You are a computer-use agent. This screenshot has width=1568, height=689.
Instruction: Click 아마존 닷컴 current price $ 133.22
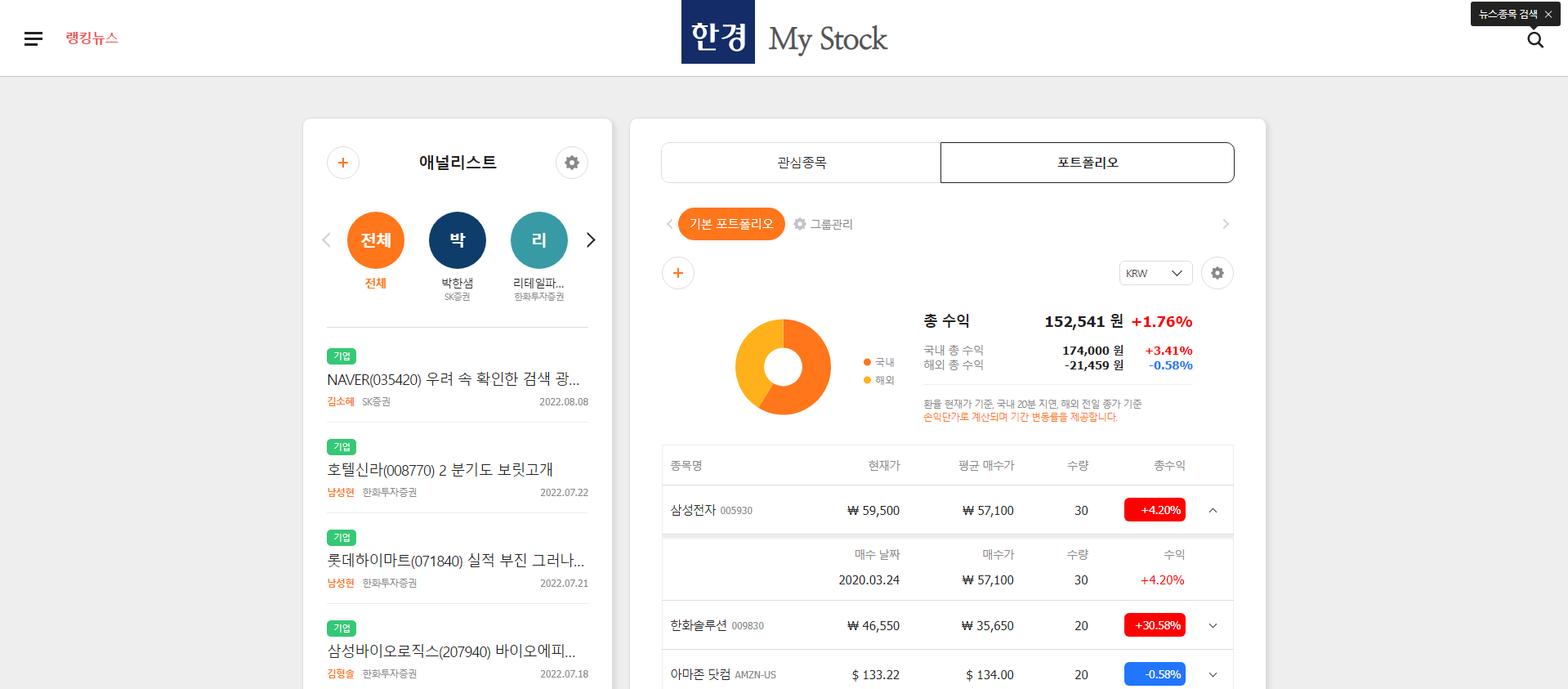pos(875,674)
